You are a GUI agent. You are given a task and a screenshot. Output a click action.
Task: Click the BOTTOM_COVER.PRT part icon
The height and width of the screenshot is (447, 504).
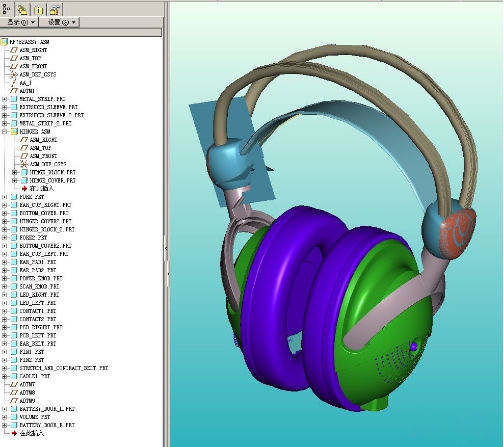coord(14,213)
